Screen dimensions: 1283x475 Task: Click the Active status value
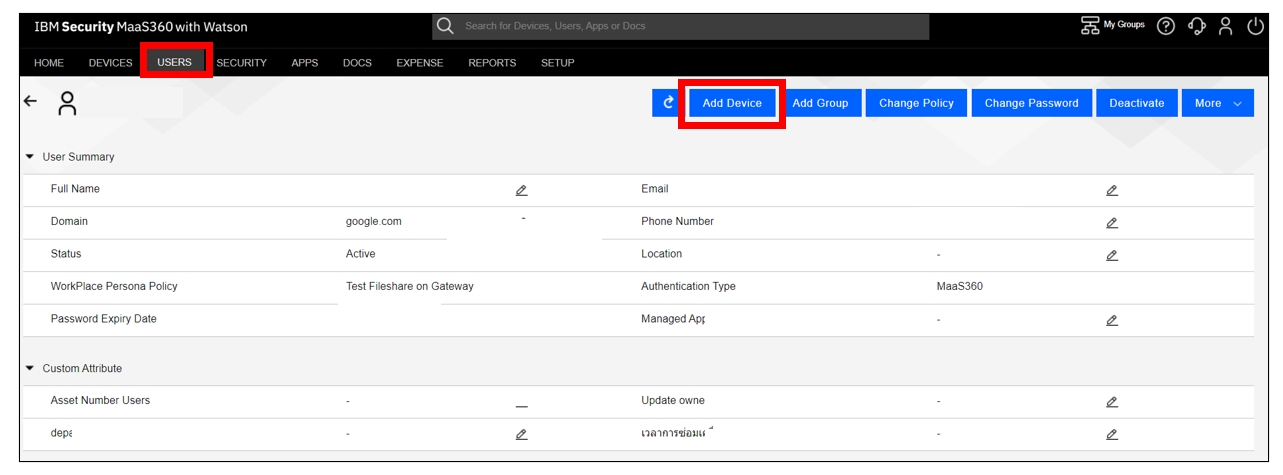(361, 254)
